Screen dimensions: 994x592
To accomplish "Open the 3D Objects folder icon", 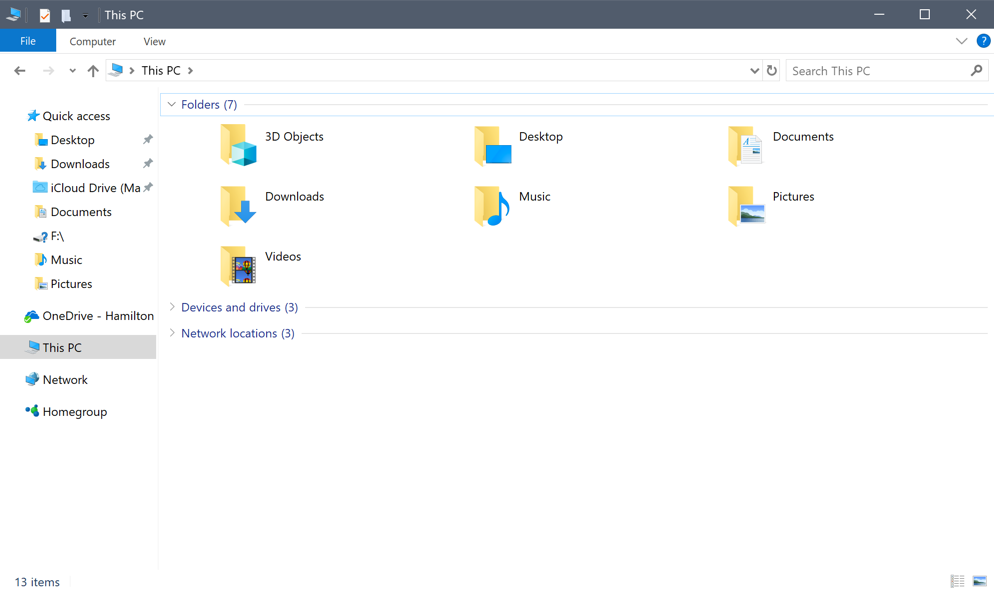I will [x=238, y=145].
